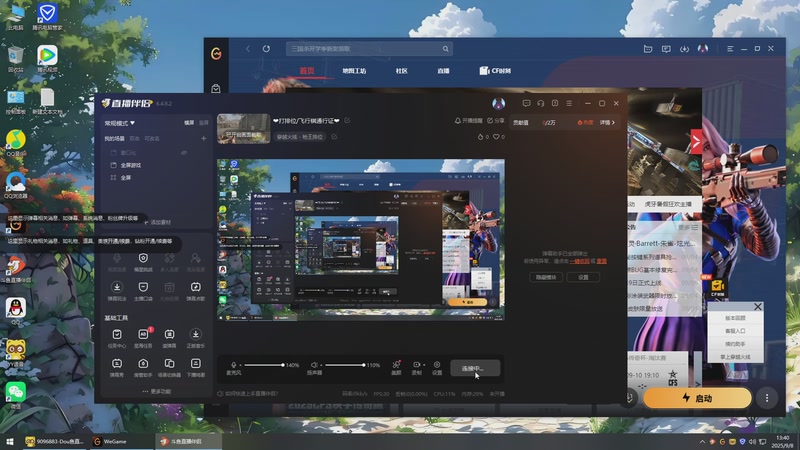
Task: Click orange 重置 link in danmaku panel
Action: (x=602, y=261)
